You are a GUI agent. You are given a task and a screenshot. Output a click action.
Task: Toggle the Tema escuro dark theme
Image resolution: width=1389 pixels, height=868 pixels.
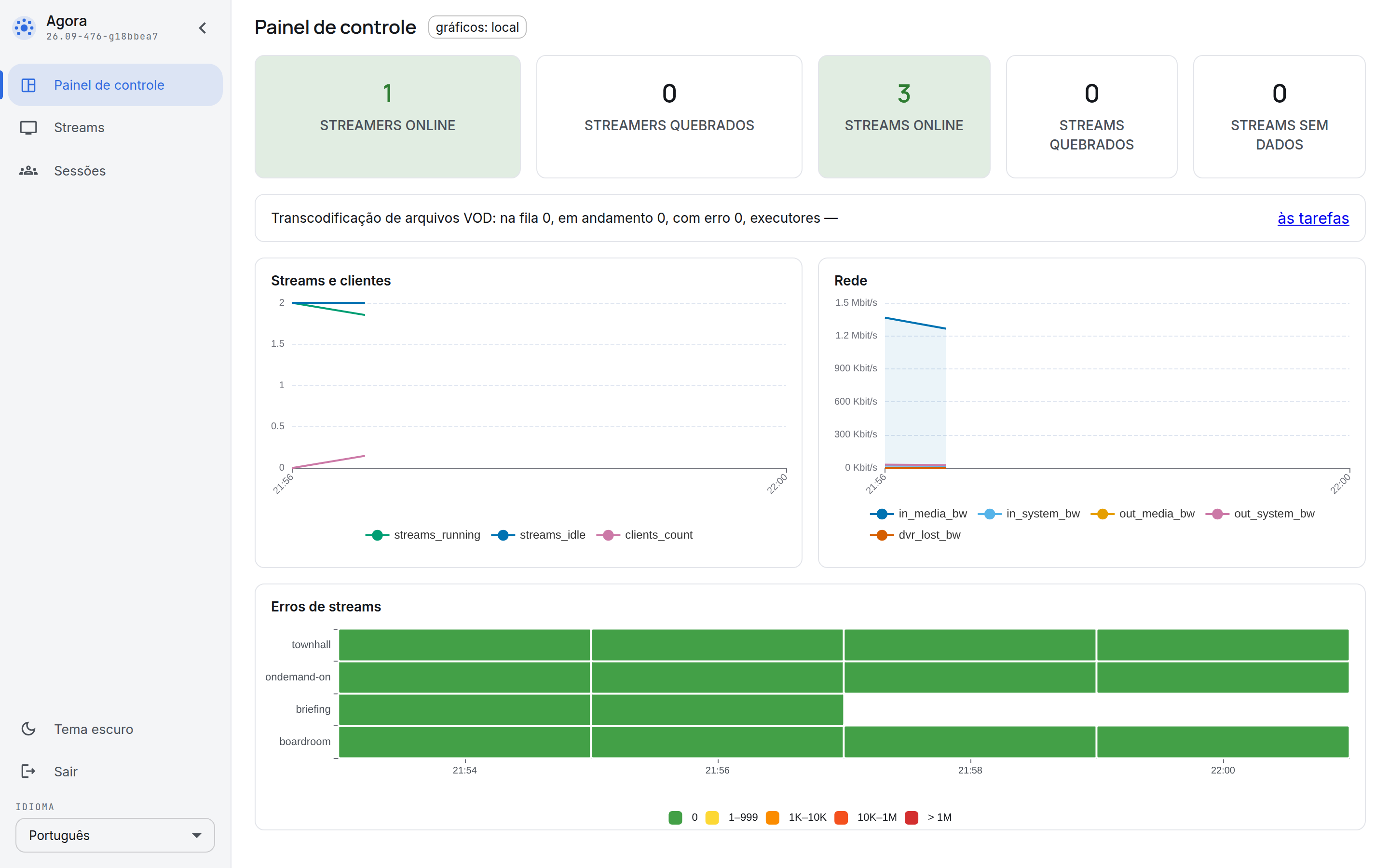[x=115, y=729]
